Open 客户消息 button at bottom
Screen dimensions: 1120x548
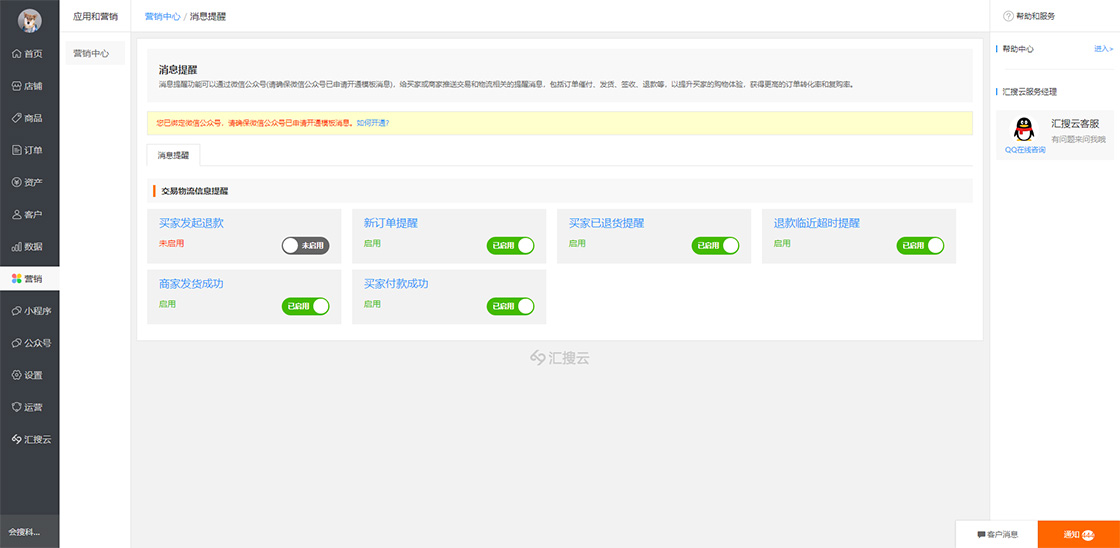tap(996, 535)
